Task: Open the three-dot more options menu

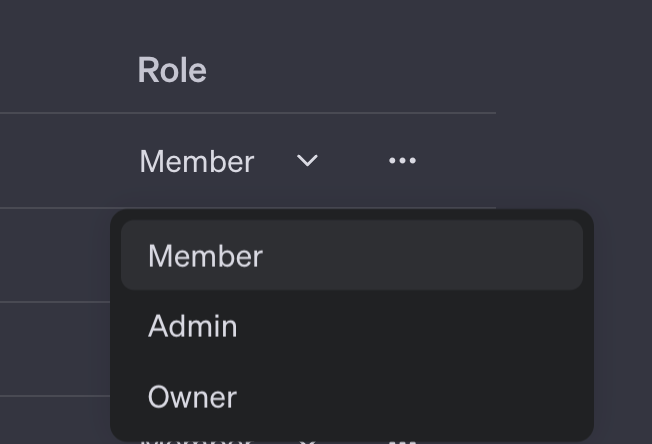Action: coord(402,160)
